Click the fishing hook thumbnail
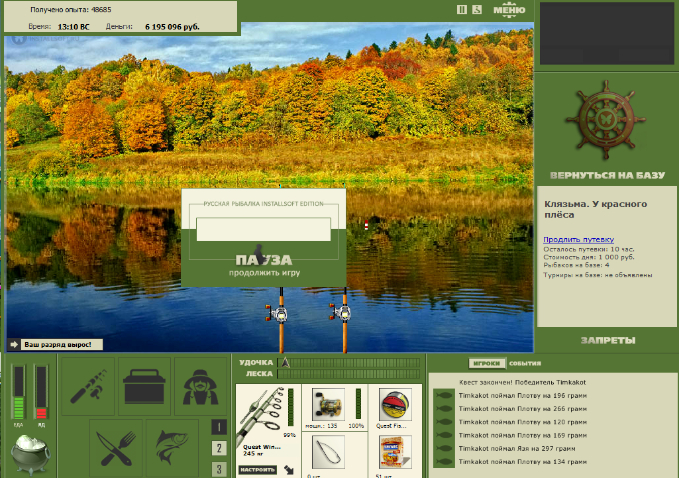Screen dimensions: 679x478 point(328,452)
